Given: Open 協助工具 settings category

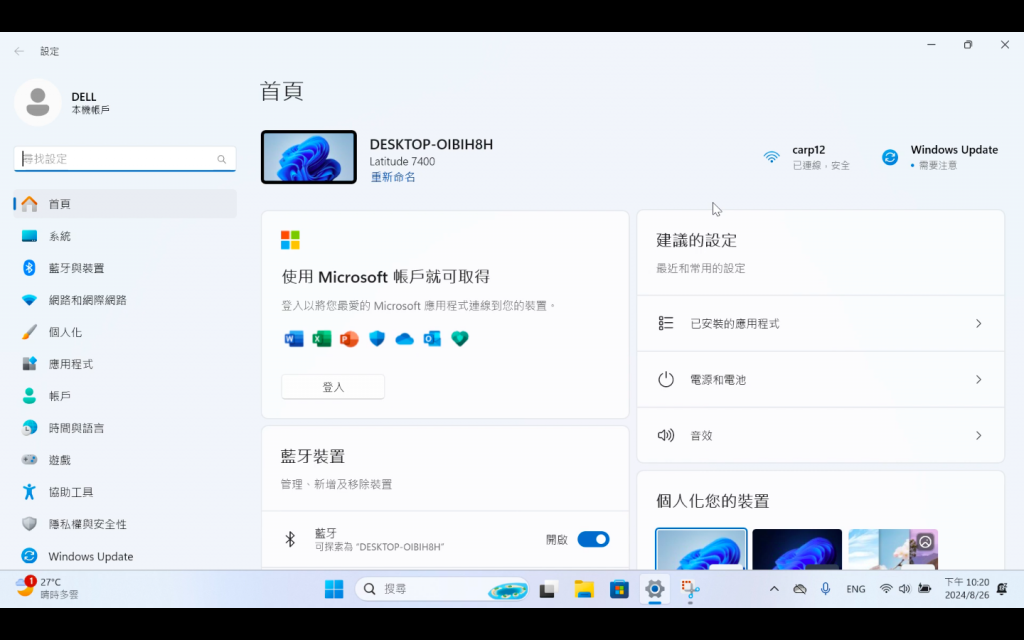Looking at the screenshot, I should pyautogui.click(x=125, y=492).
